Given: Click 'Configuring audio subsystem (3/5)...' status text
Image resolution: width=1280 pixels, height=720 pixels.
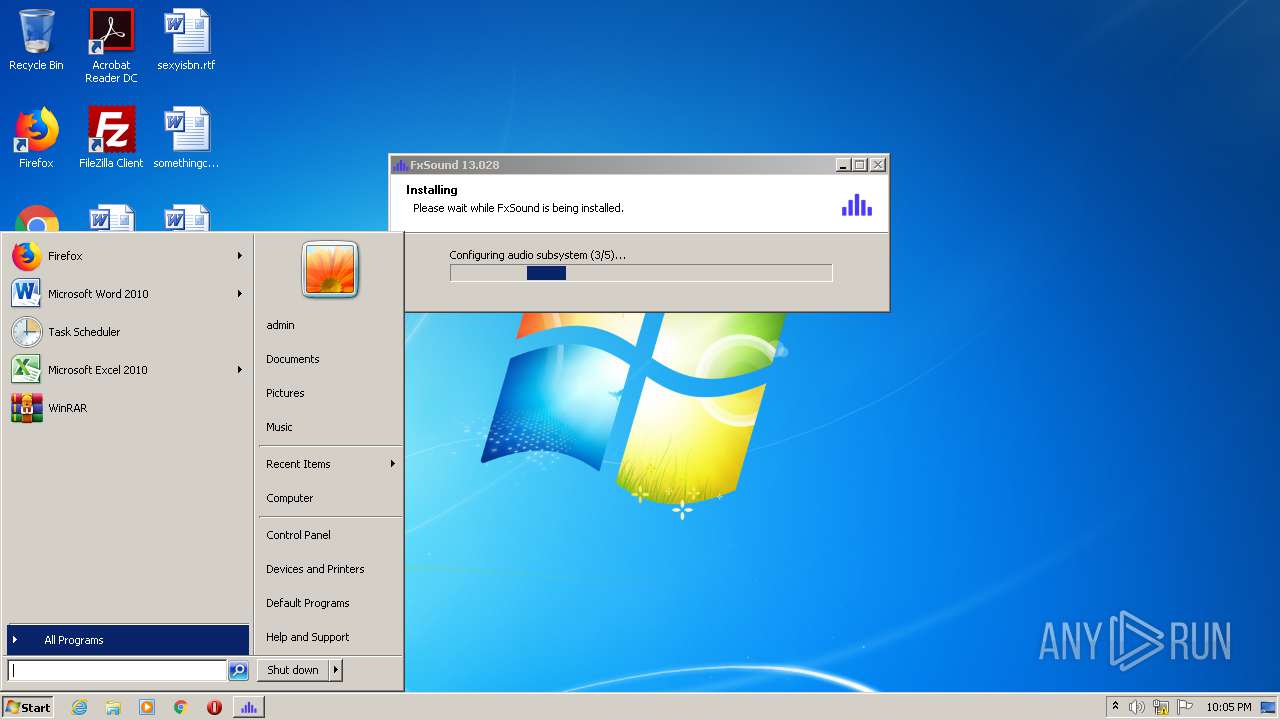Looking at the screenshot, I should pos(537,255).
